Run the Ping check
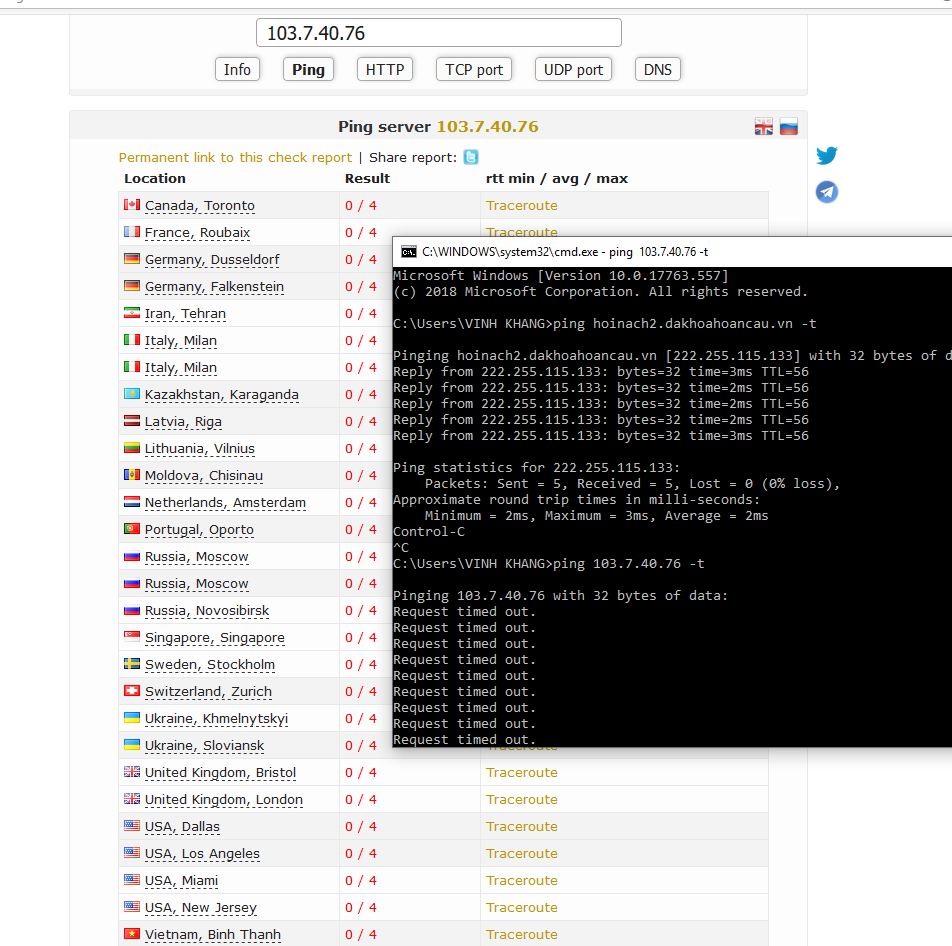The width and height of the screenshot is (952, 946). pos(308,69)
